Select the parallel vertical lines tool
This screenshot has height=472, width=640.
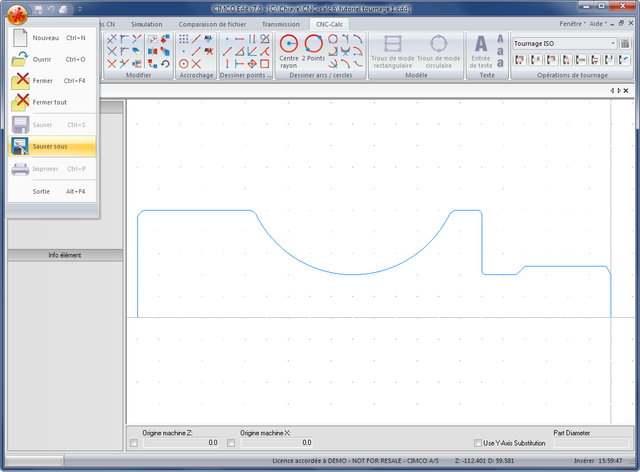click(x=252, y=39)
